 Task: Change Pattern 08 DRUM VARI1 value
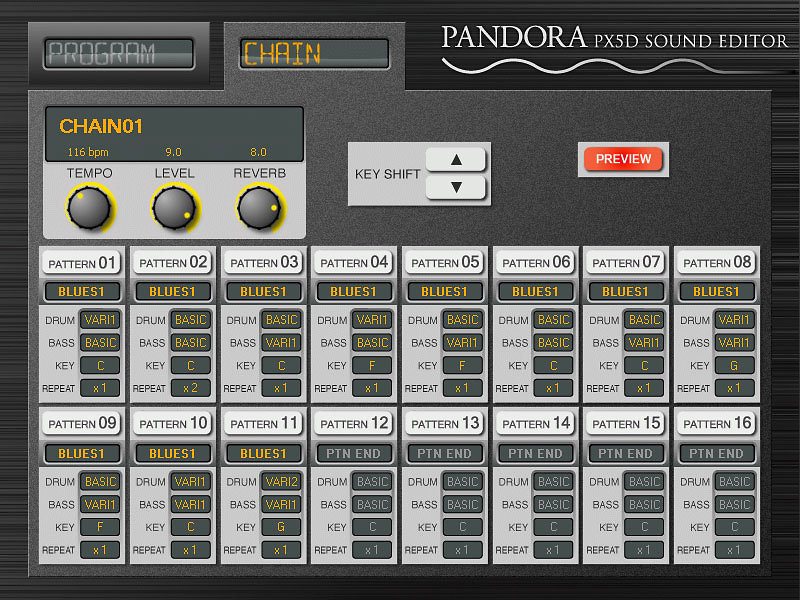point(735,320)
